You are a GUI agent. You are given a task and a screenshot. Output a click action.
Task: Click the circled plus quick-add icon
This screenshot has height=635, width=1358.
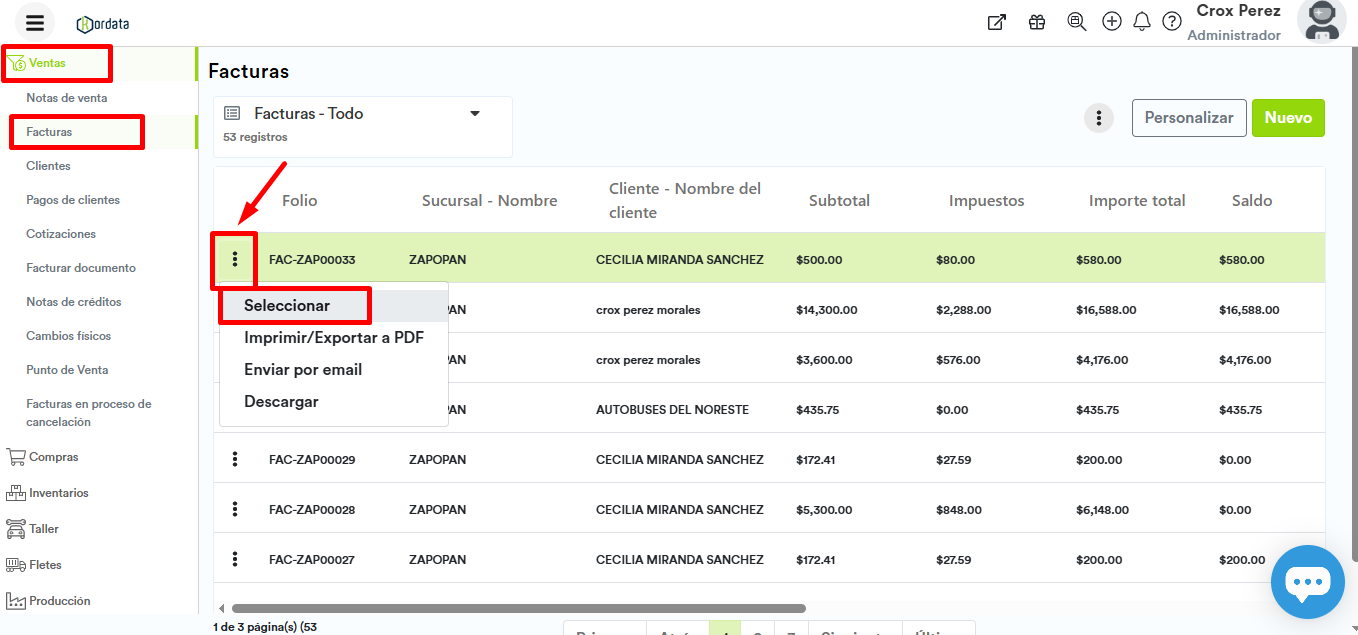coord(1111,22)
